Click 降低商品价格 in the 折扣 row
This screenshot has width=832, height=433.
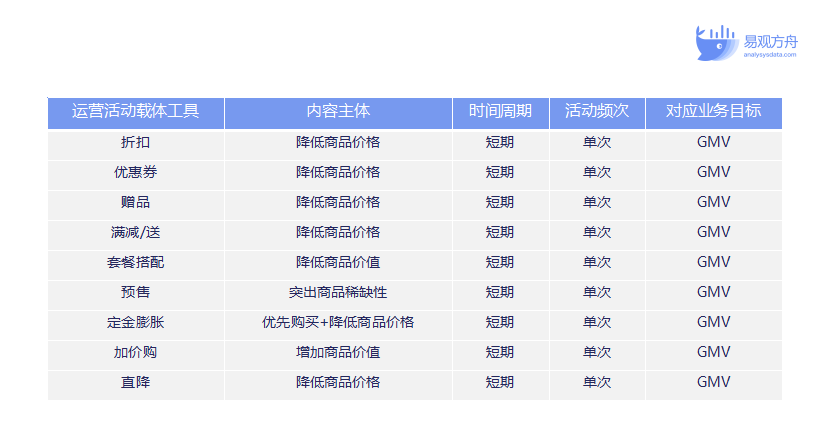tap(338, 142)
